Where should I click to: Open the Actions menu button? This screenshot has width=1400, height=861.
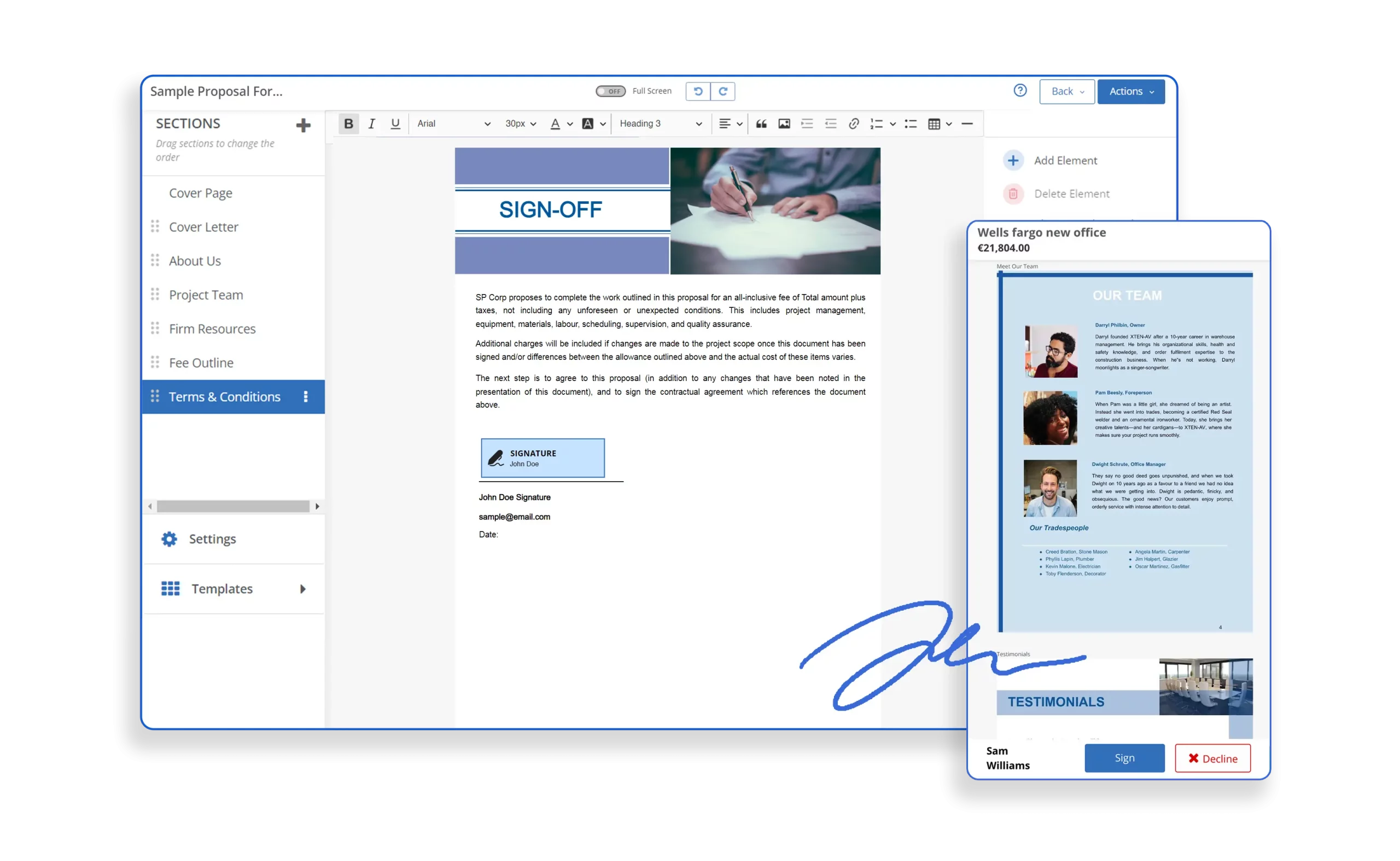click(x=1130, y=91)
